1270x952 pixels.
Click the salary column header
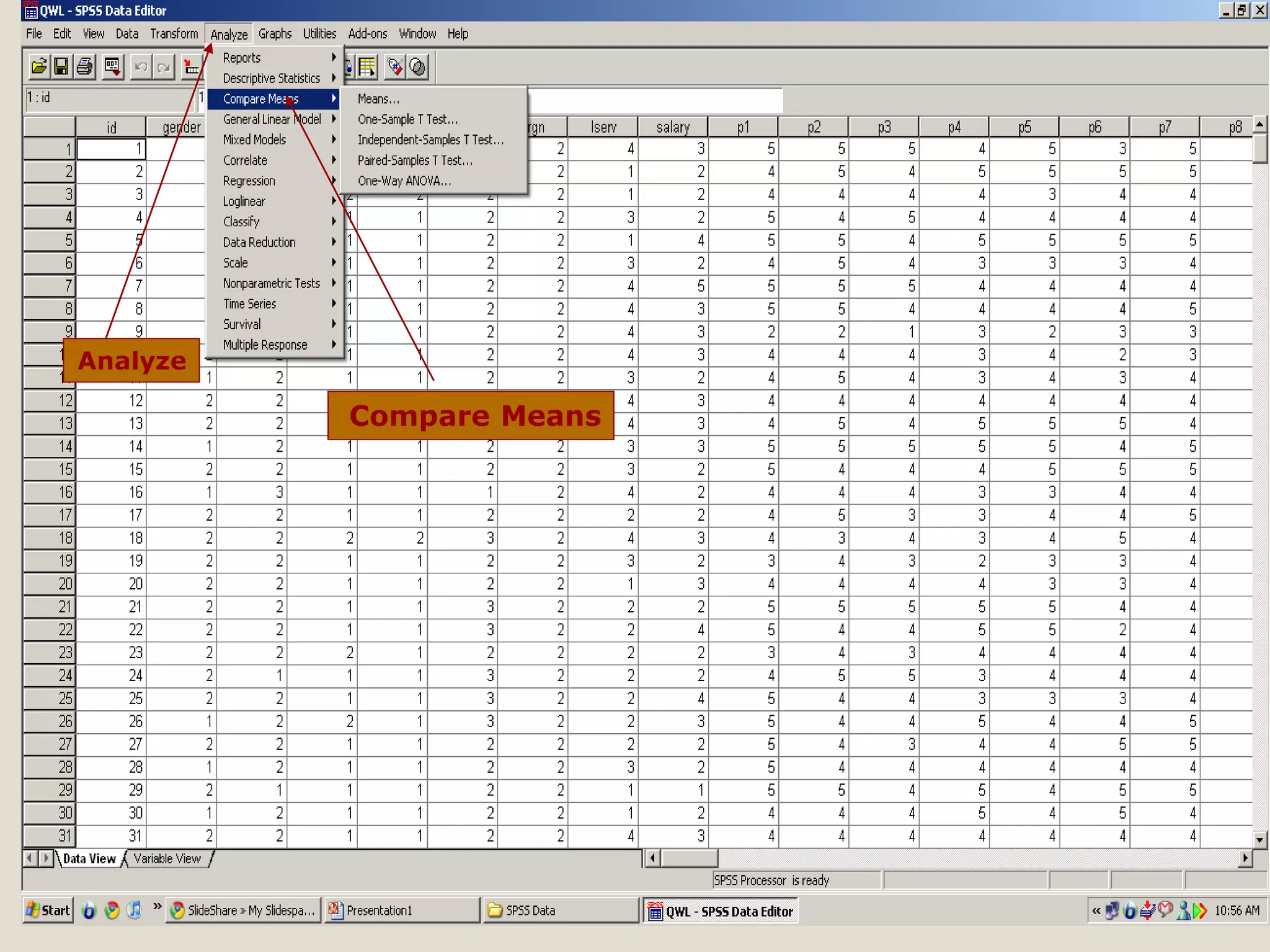[x=673, y=127]
